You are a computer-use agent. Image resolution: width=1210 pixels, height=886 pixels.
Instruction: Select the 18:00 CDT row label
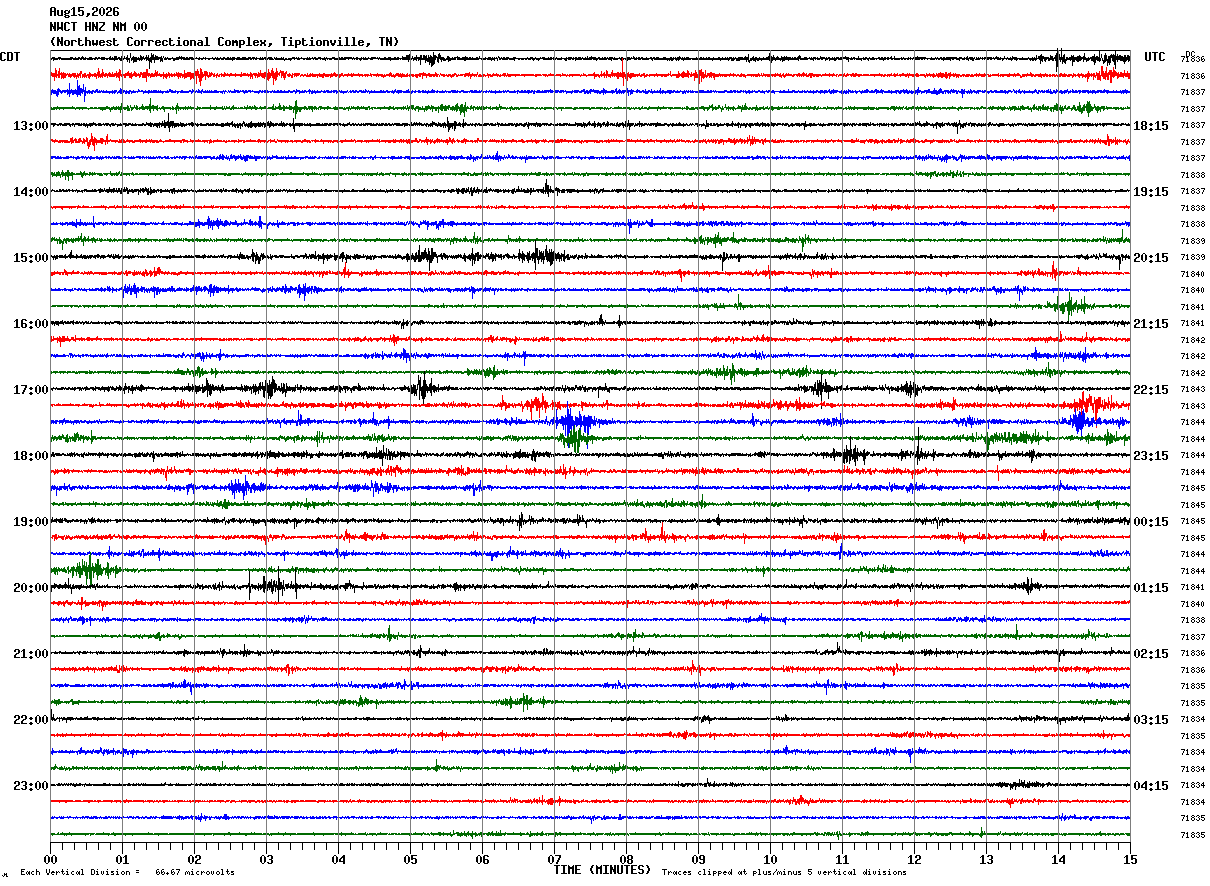point(31,456)
